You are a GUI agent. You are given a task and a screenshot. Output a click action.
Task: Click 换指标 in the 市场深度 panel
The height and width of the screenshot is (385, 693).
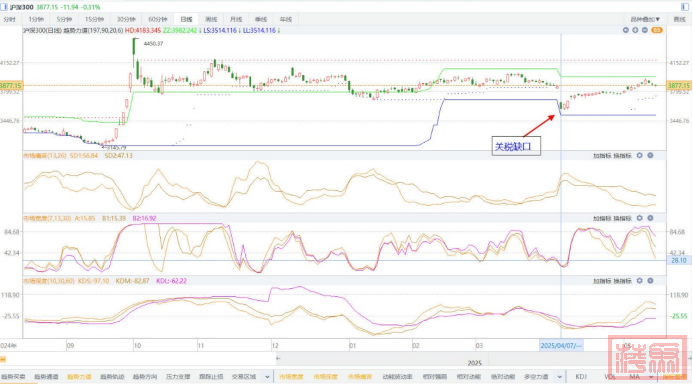(x=623, y=281)
